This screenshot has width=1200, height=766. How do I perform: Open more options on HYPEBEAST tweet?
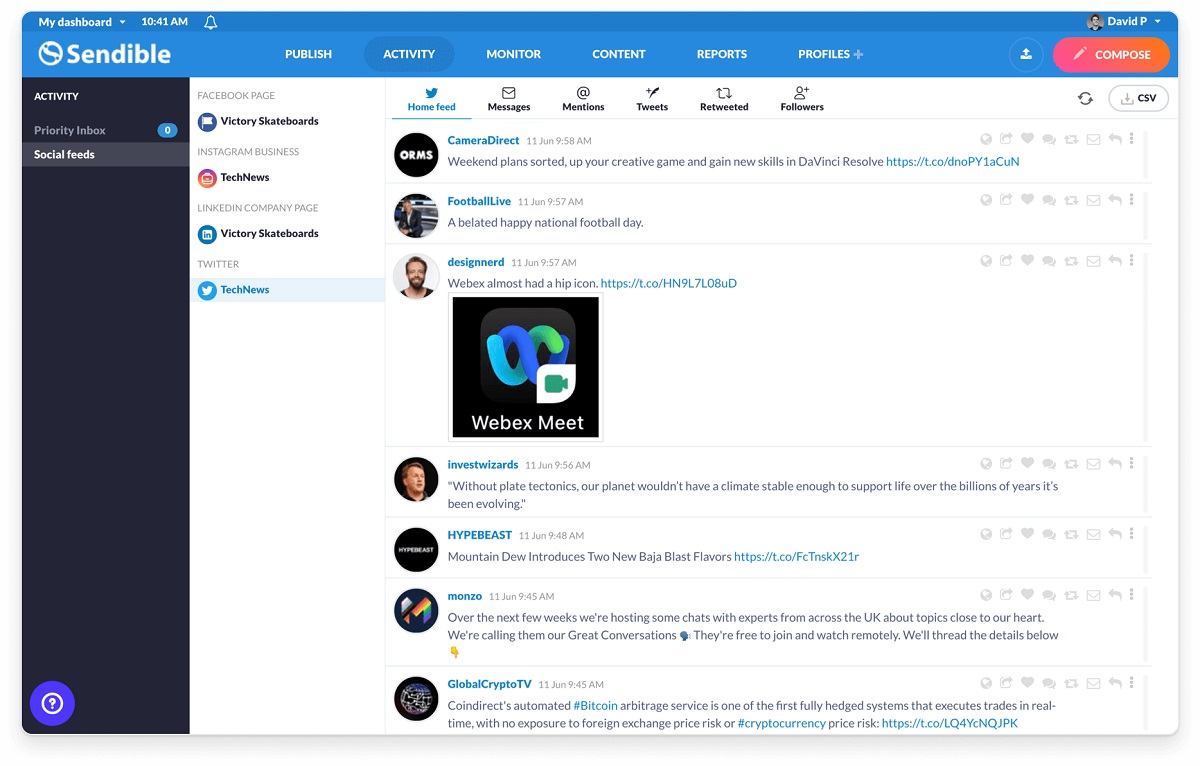pyautogui.click(x=1132, y=534)
